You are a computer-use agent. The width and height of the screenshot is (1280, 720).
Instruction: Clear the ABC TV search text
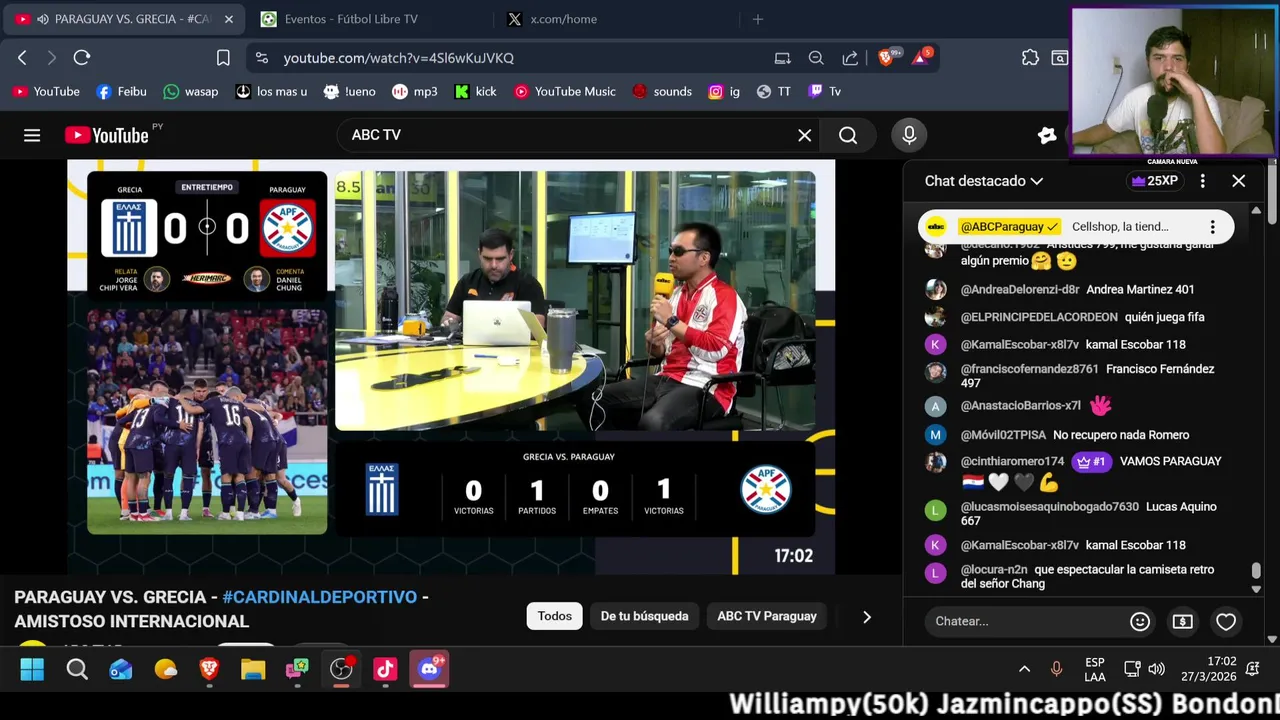[804, 135]
